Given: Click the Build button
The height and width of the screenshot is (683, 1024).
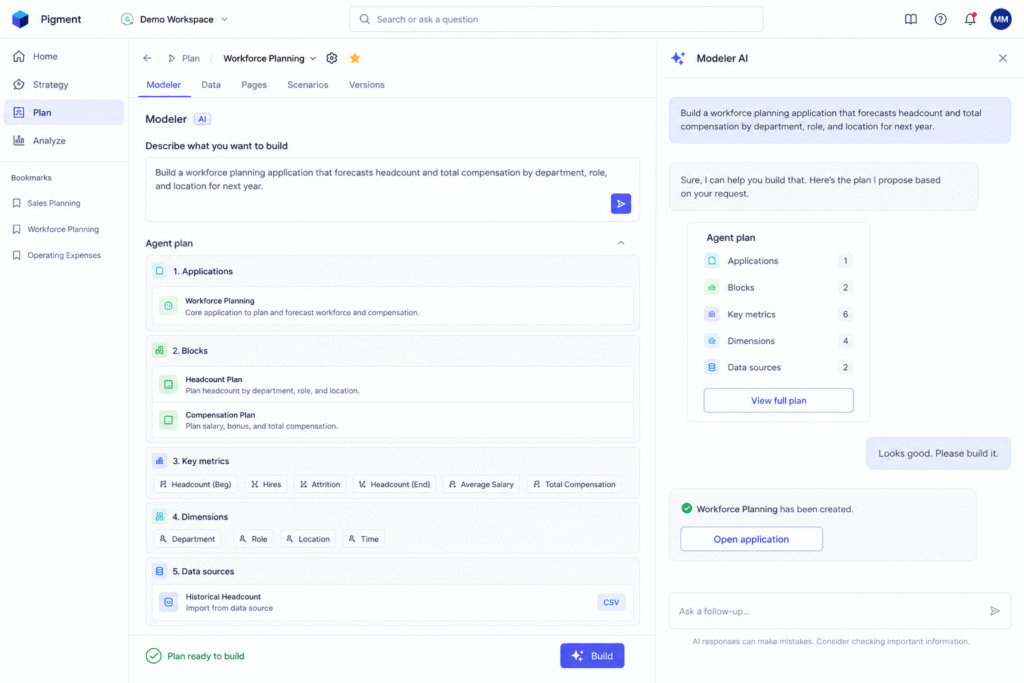Looking at the screenshot, I should [592, 656].
